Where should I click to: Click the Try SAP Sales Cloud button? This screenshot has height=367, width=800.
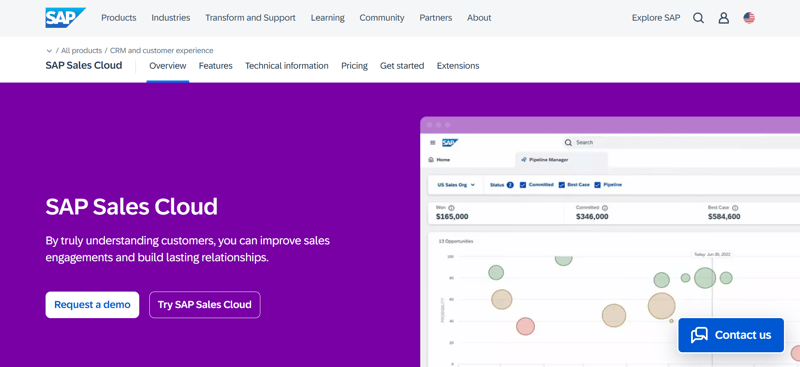[205, 305]
